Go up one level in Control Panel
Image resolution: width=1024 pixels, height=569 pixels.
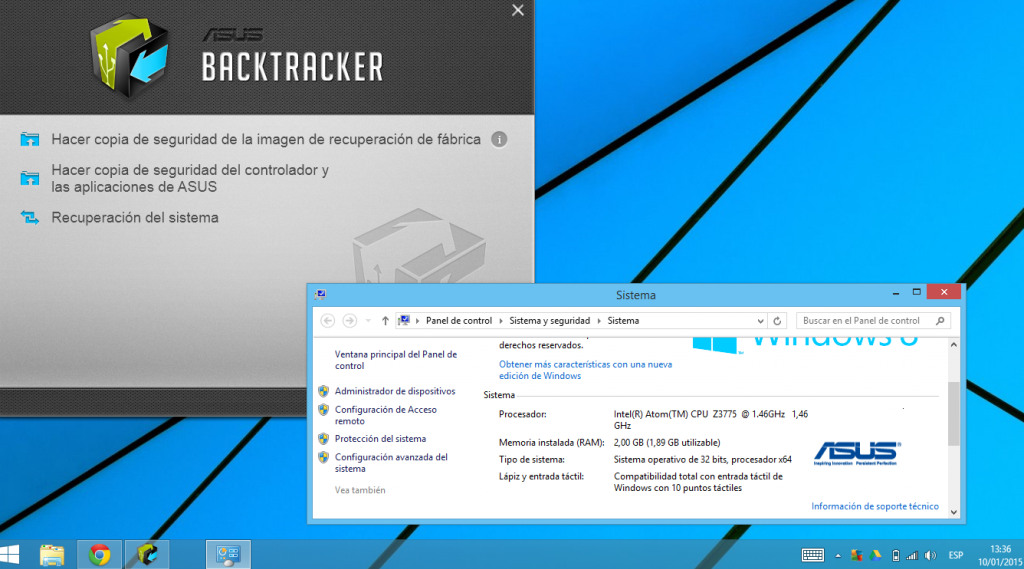click(385, 321)
